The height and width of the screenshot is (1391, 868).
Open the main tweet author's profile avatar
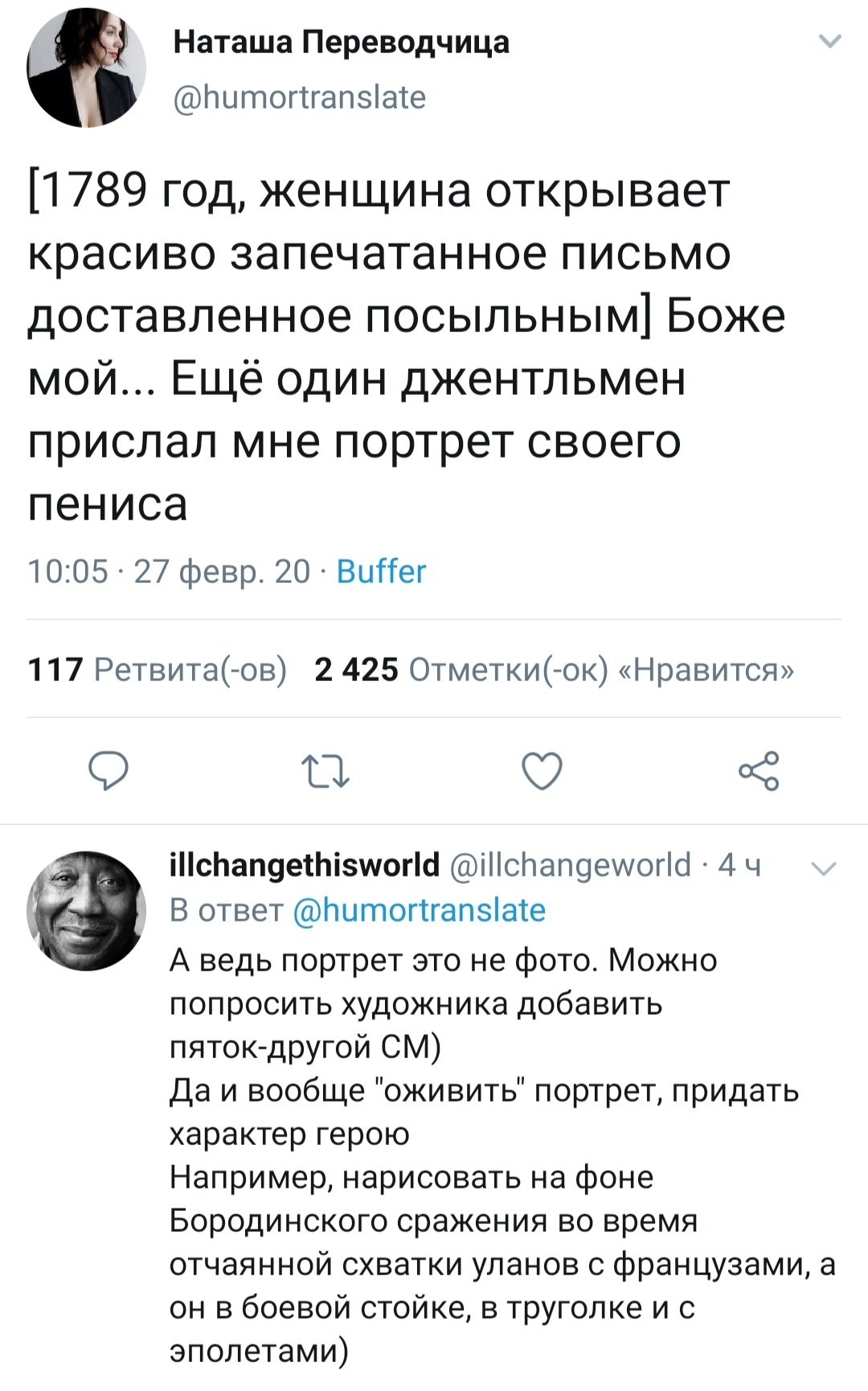(86, 68)
